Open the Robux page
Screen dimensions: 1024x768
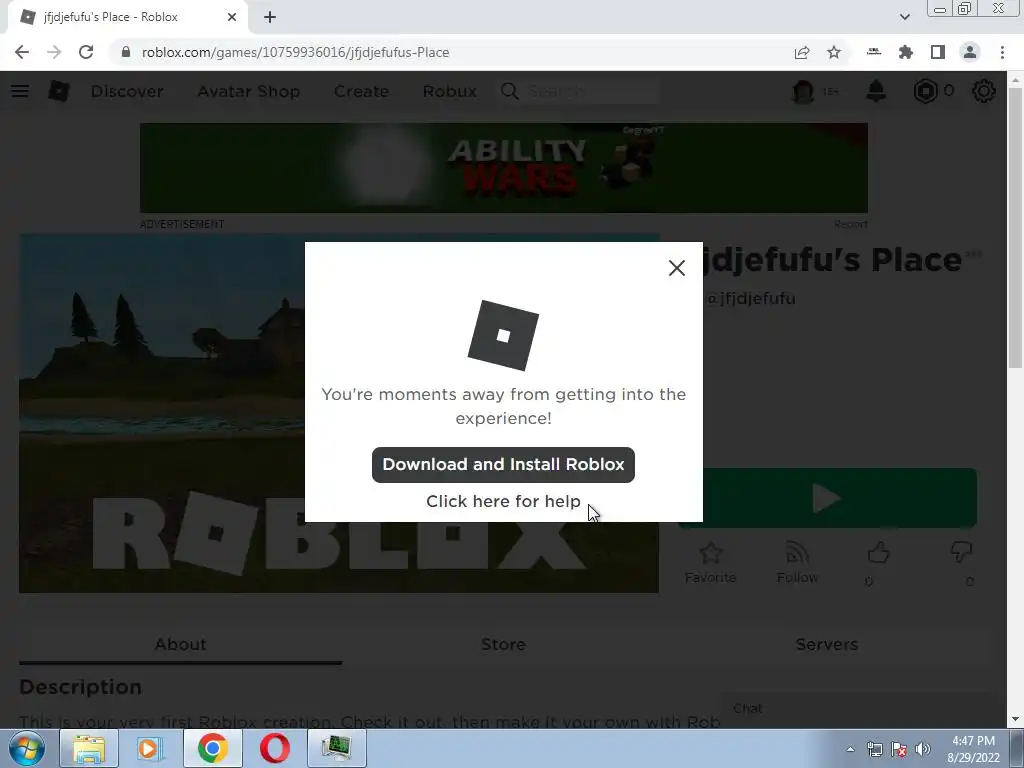(449, 91)
